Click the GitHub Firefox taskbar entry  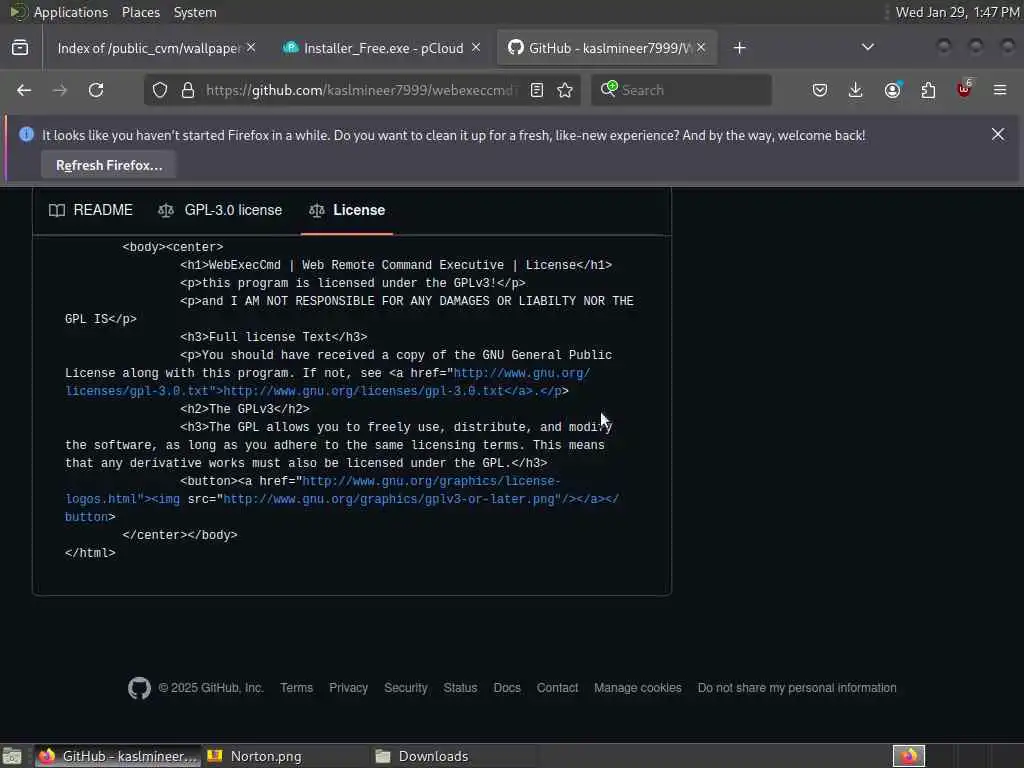118,756
